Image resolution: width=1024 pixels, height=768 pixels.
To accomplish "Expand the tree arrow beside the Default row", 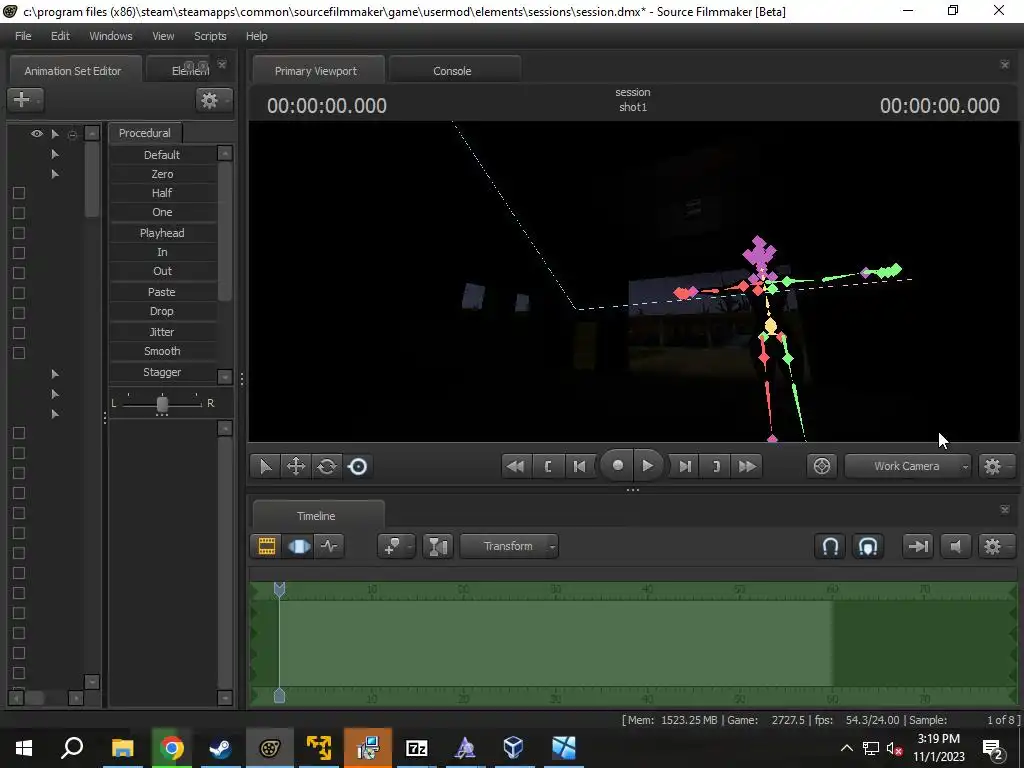I will tap(55, 154).
